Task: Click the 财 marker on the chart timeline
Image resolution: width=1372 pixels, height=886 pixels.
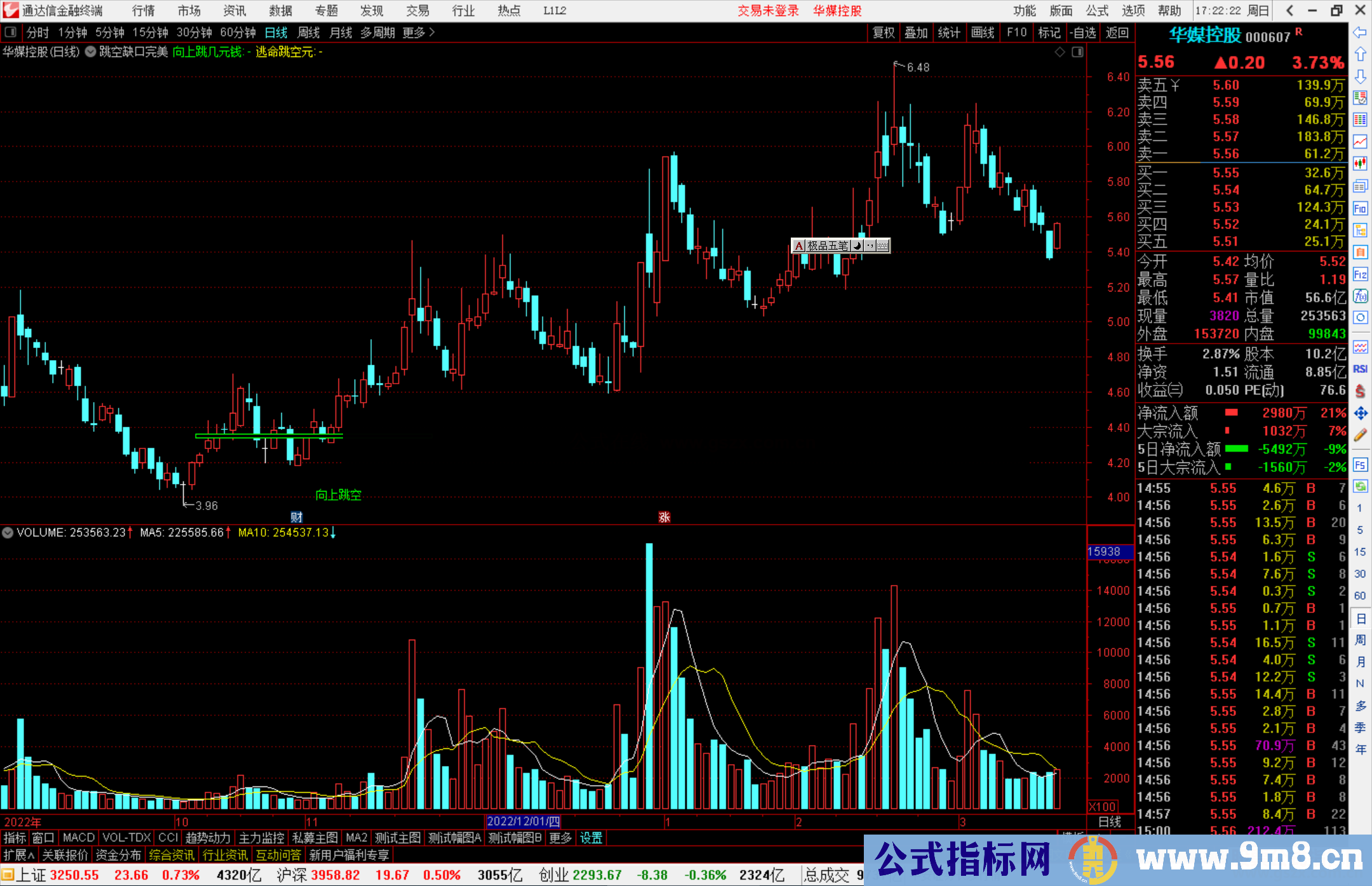Action: point(297,517)
